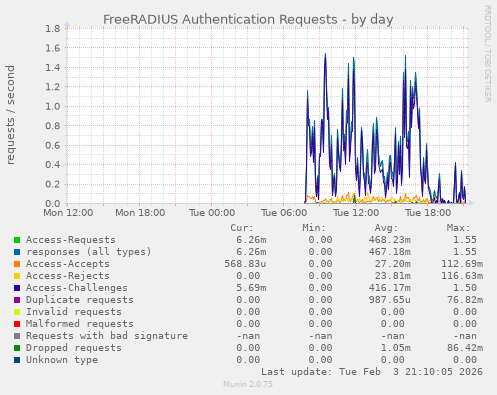Click the green Access-Requests legend swatch
The image size is (497, 395).
[17, 240]
